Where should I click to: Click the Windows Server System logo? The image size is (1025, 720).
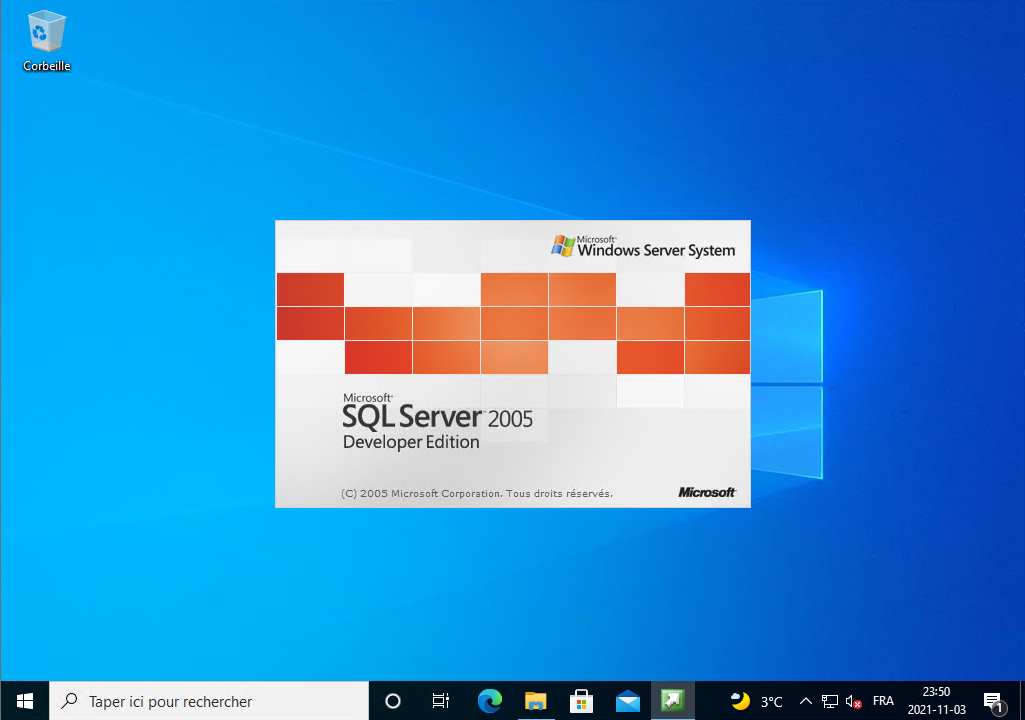[643, 247]
